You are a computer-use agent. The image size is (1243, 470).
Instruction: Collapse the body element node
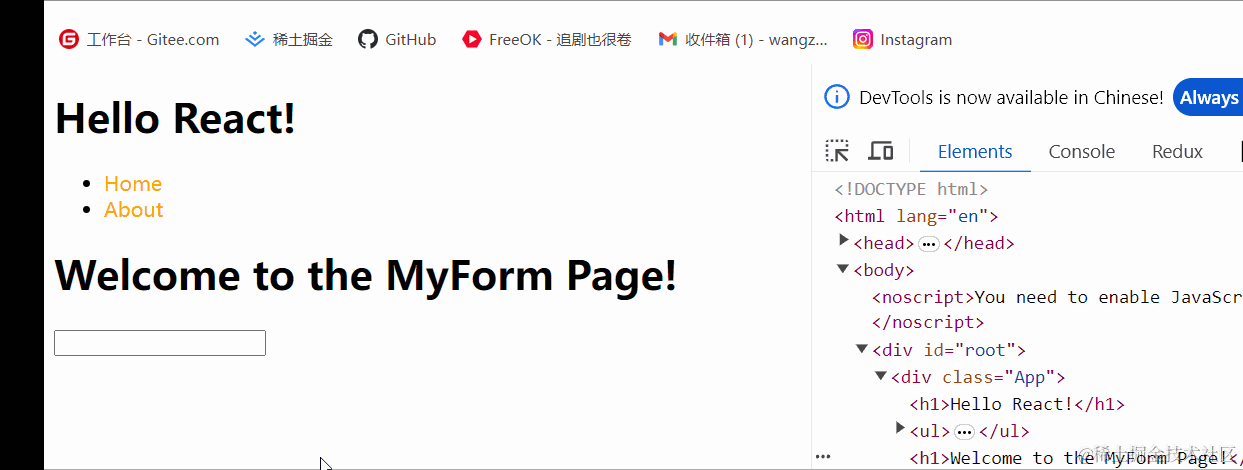point(843,269)
